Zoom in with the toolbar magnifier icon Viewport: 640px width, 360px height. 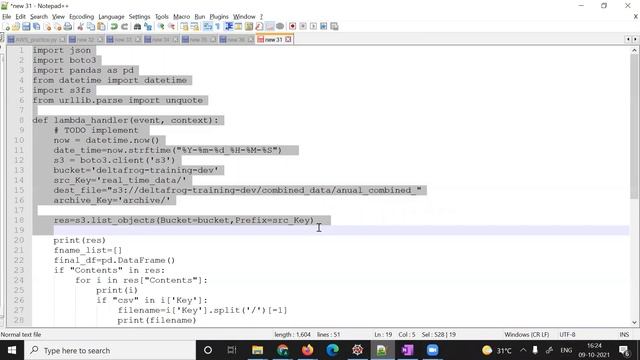[x=161, y=27]
